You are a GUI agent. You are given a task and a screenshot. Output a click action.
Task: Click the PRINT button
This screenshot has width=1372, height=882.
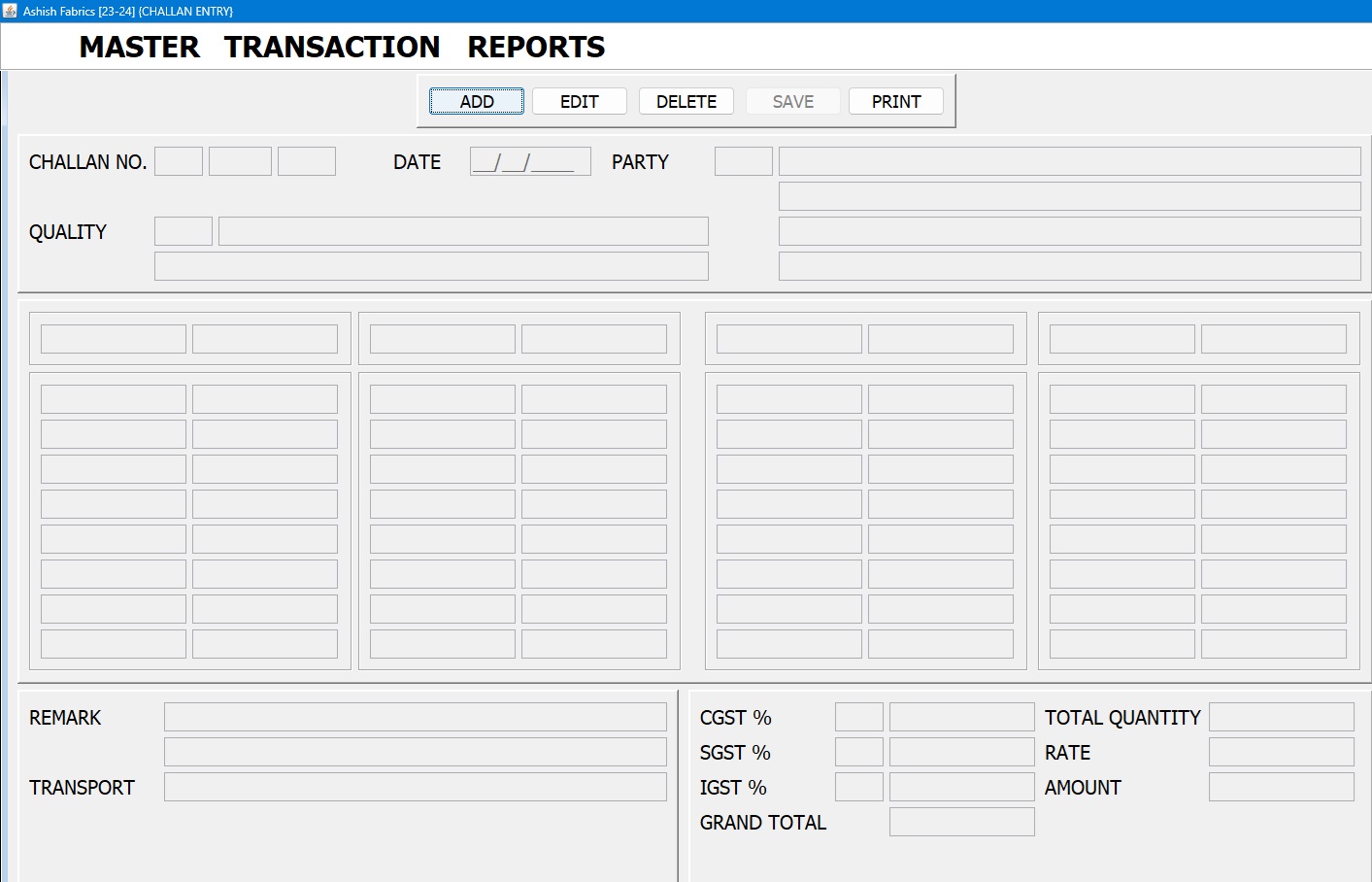895,102
